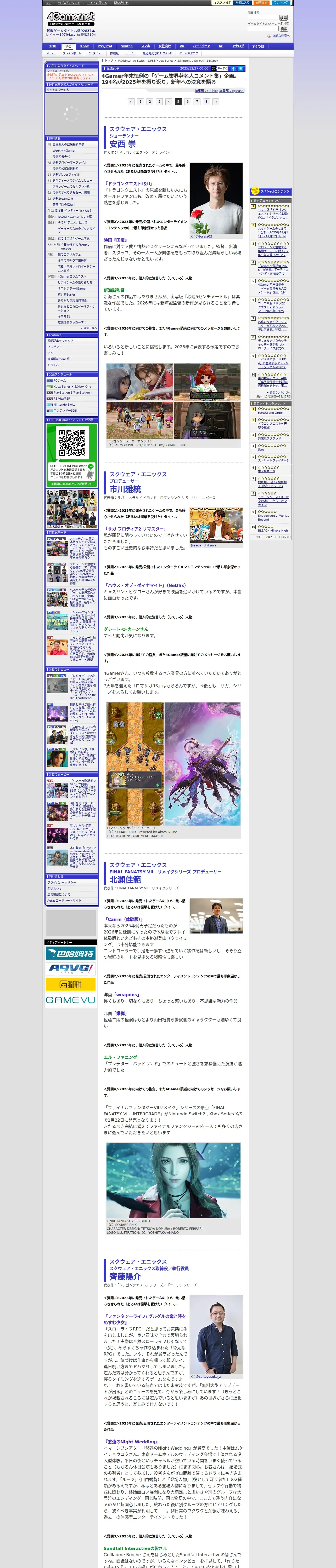
Task: Click the PC game release schedule icon
Action: [x=50, y=381]
